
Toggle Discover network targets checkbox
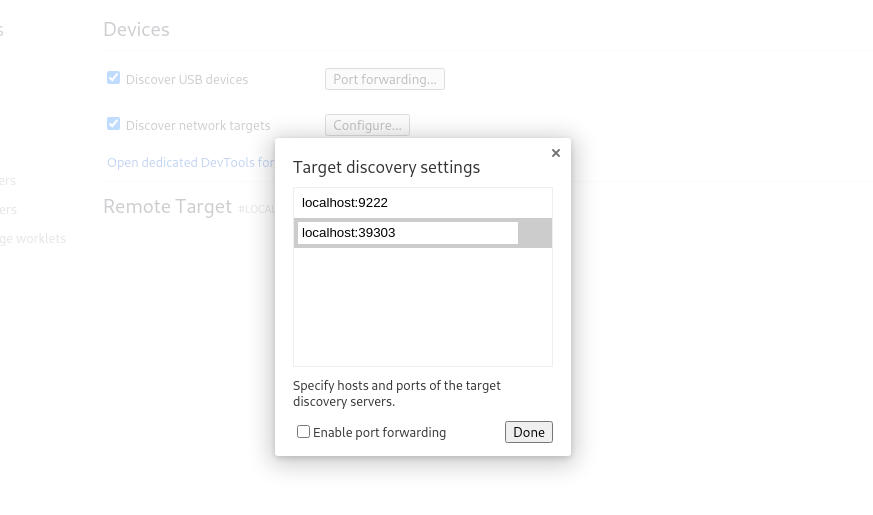[113, 124]
